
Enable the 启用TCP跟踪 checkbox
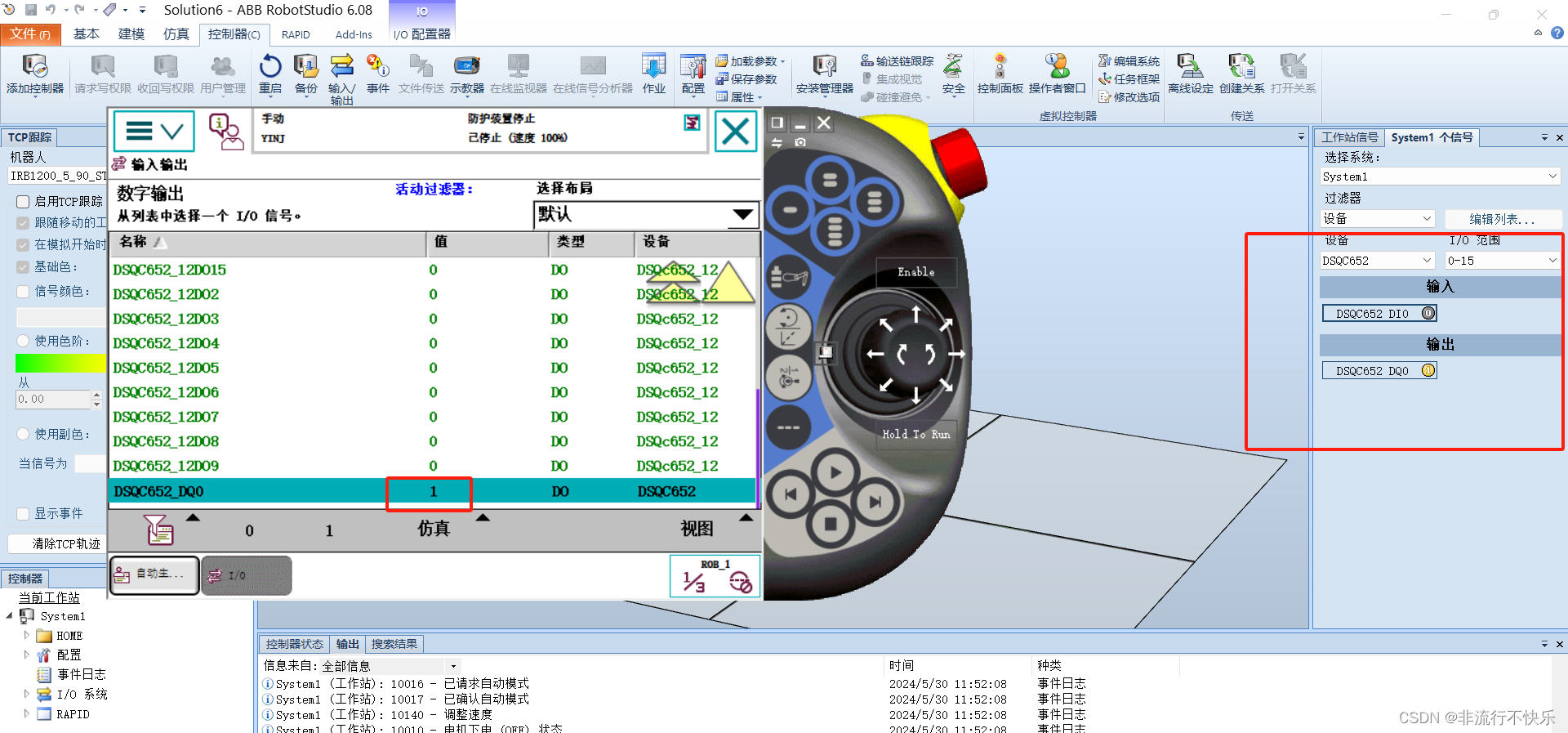coord(23,201)
